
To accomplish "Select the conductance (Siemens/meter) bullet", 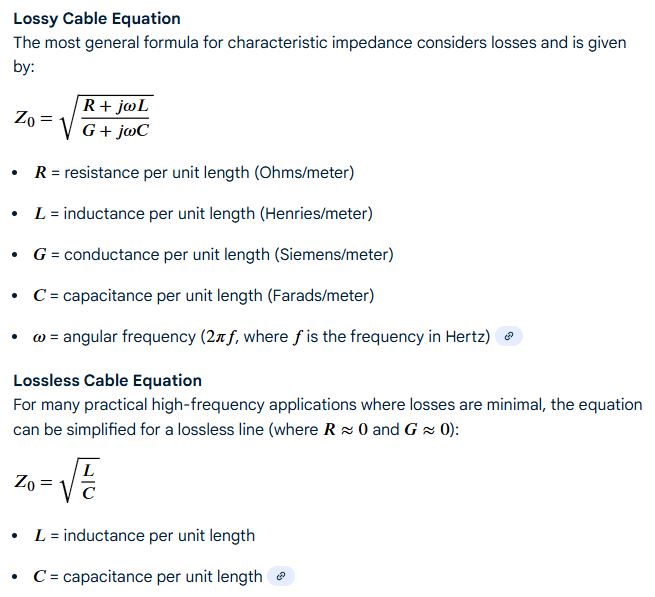I will [213, 255].
